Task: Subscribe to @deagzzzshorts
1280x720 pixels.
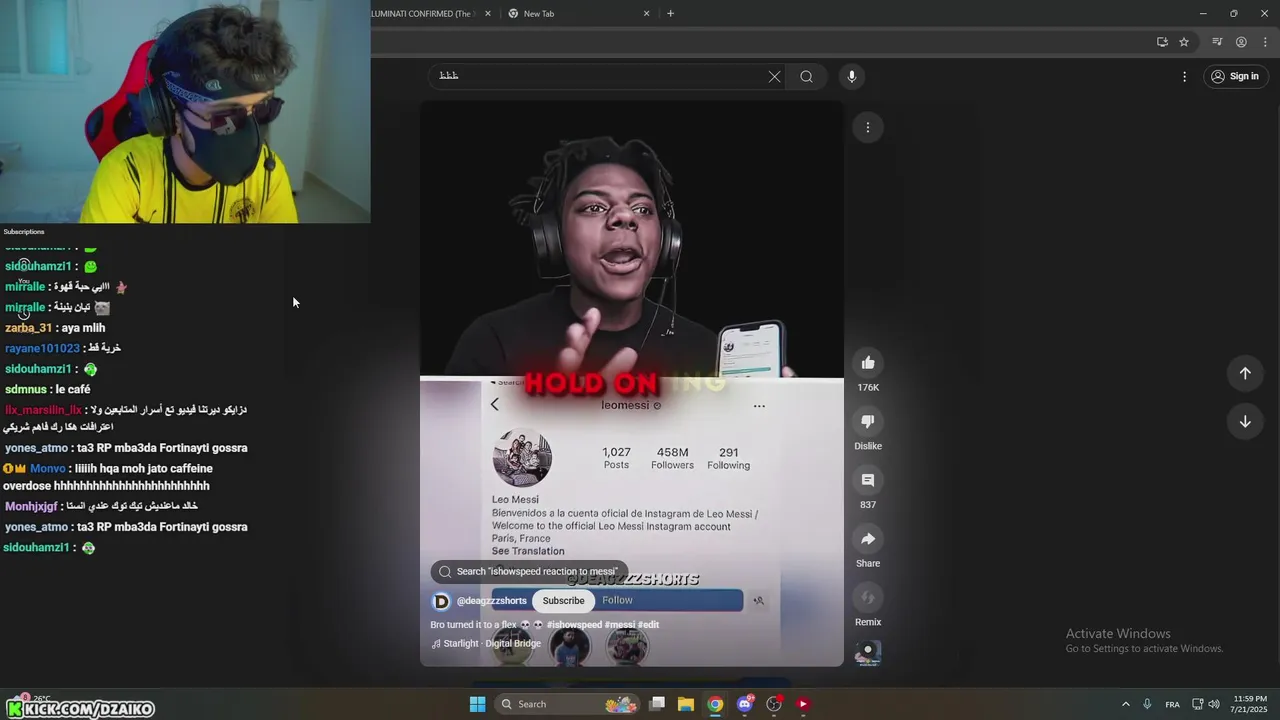Action: tap(563, 600)
